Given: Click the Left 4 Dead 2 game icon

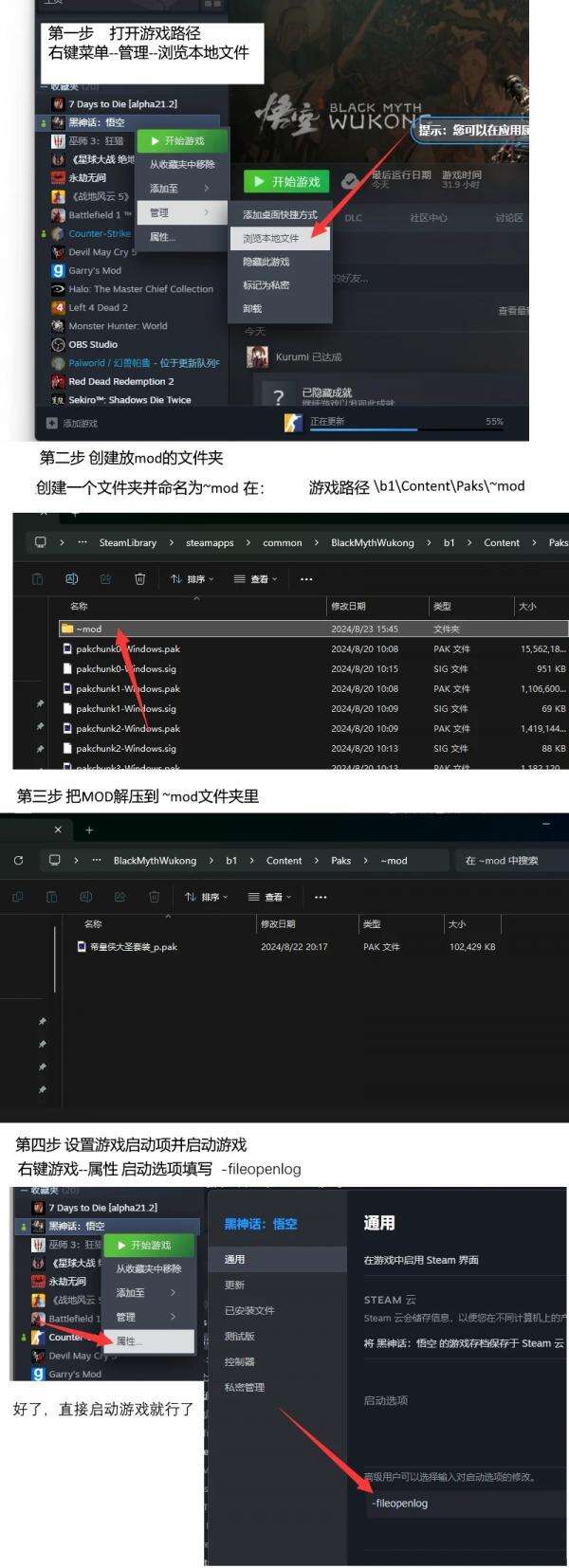Looking at the screenshot, I should coord(58,307).
